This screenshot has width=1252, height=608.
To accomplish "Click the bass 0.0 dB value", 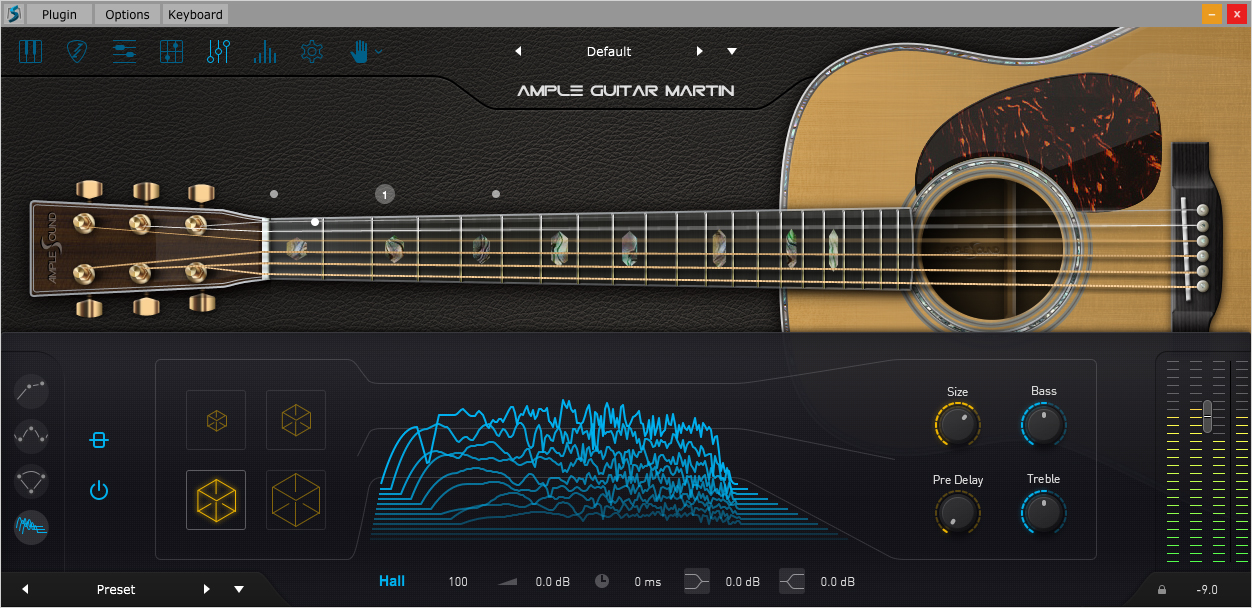I will [x=743, y=582].
